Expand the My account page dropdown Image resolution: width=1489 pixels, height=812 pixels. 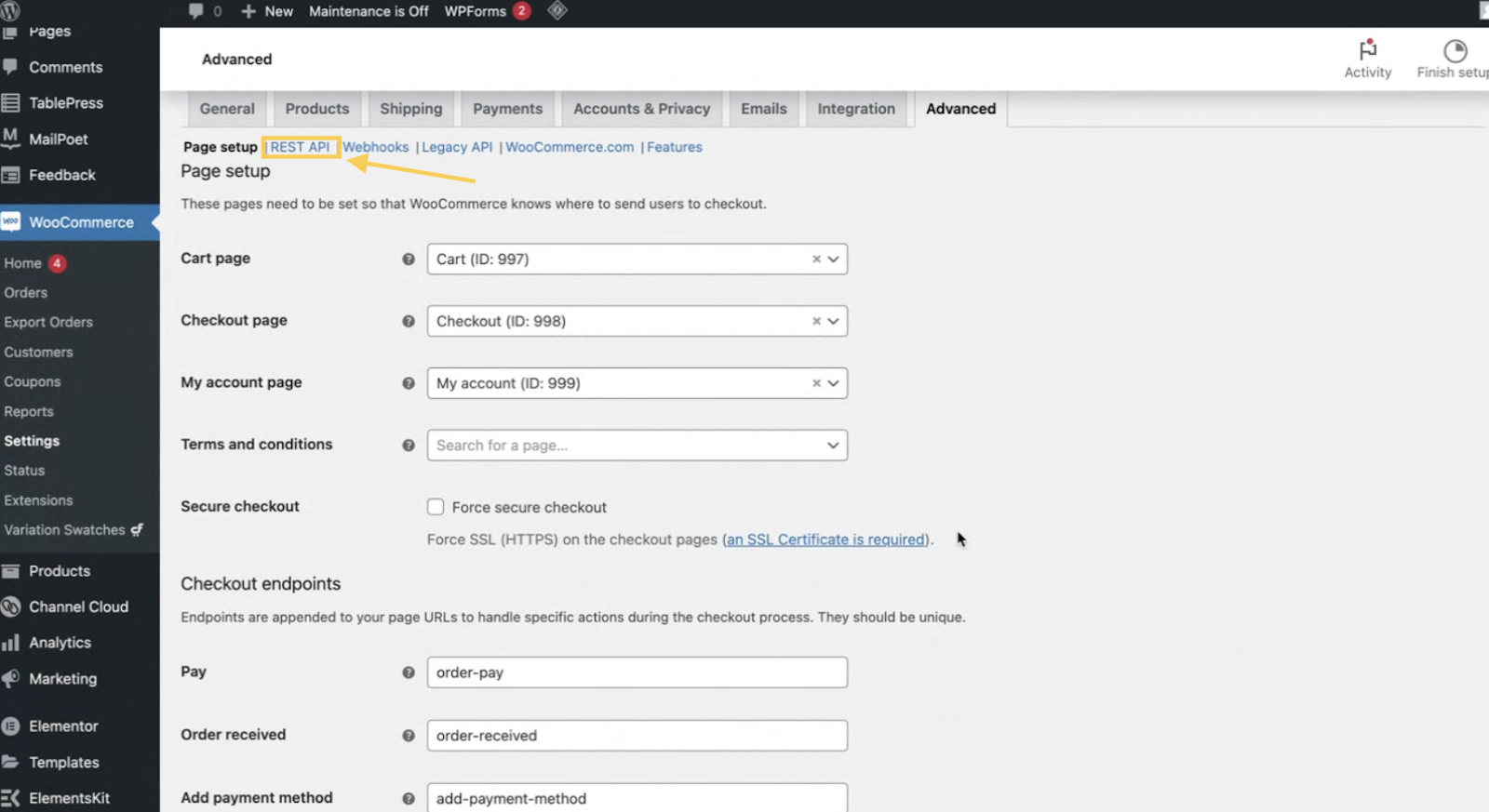pyautogui.click(x=833, y=383)
